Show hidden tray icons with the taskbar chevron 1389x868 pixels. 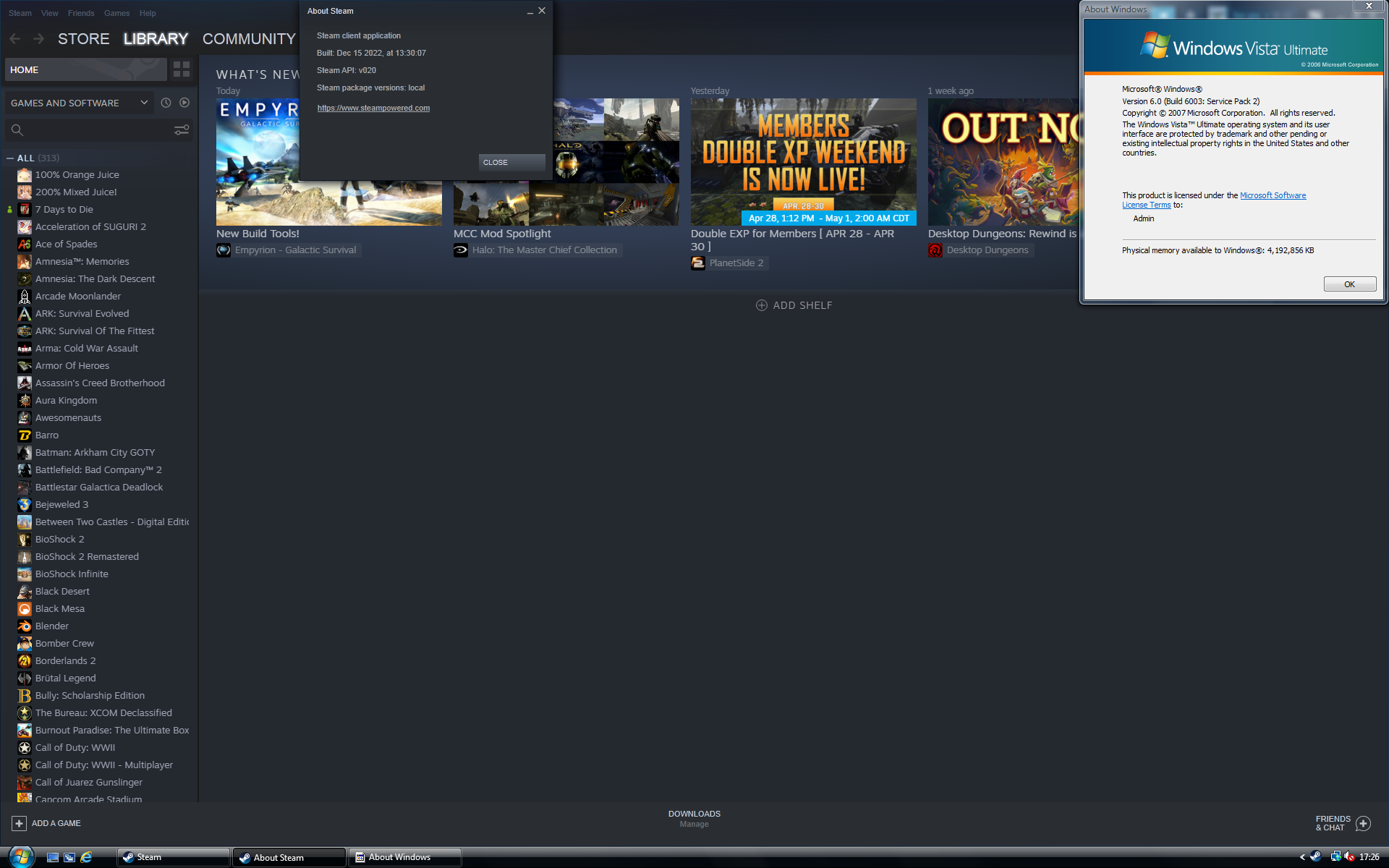(1302, 857)
